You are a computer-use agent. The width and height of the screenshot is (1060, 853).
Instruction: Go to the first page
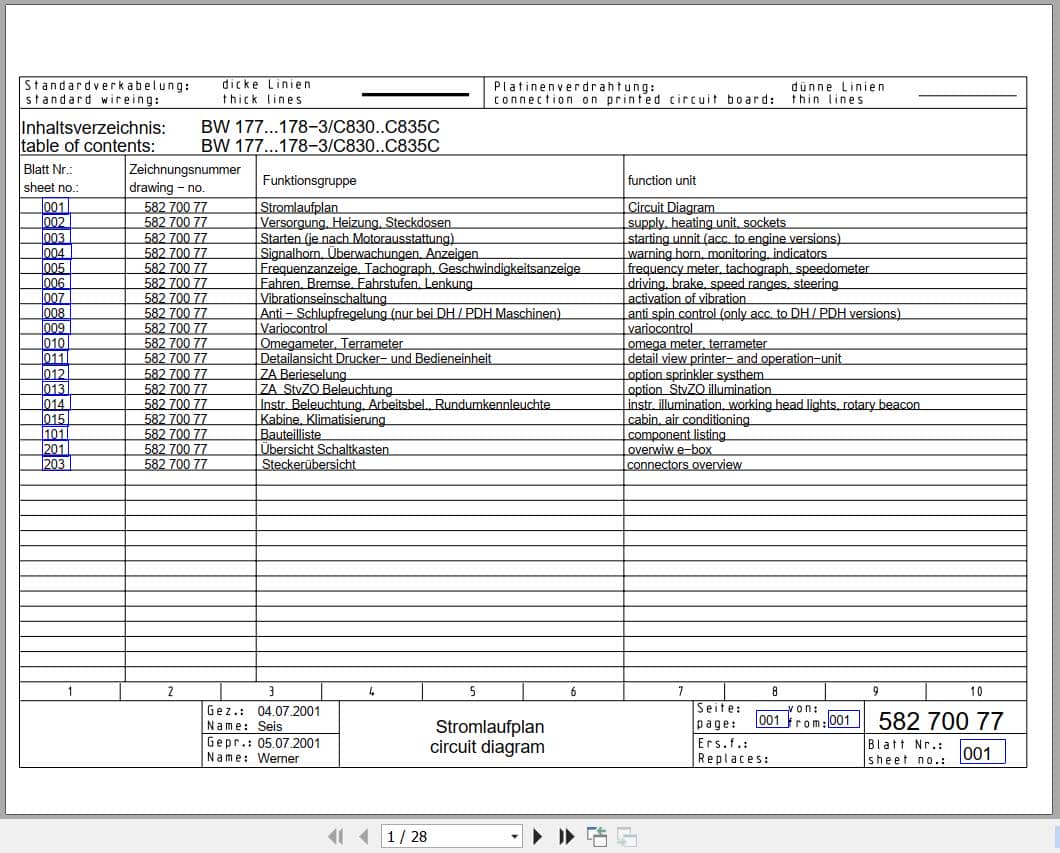[x=335, y=837]
